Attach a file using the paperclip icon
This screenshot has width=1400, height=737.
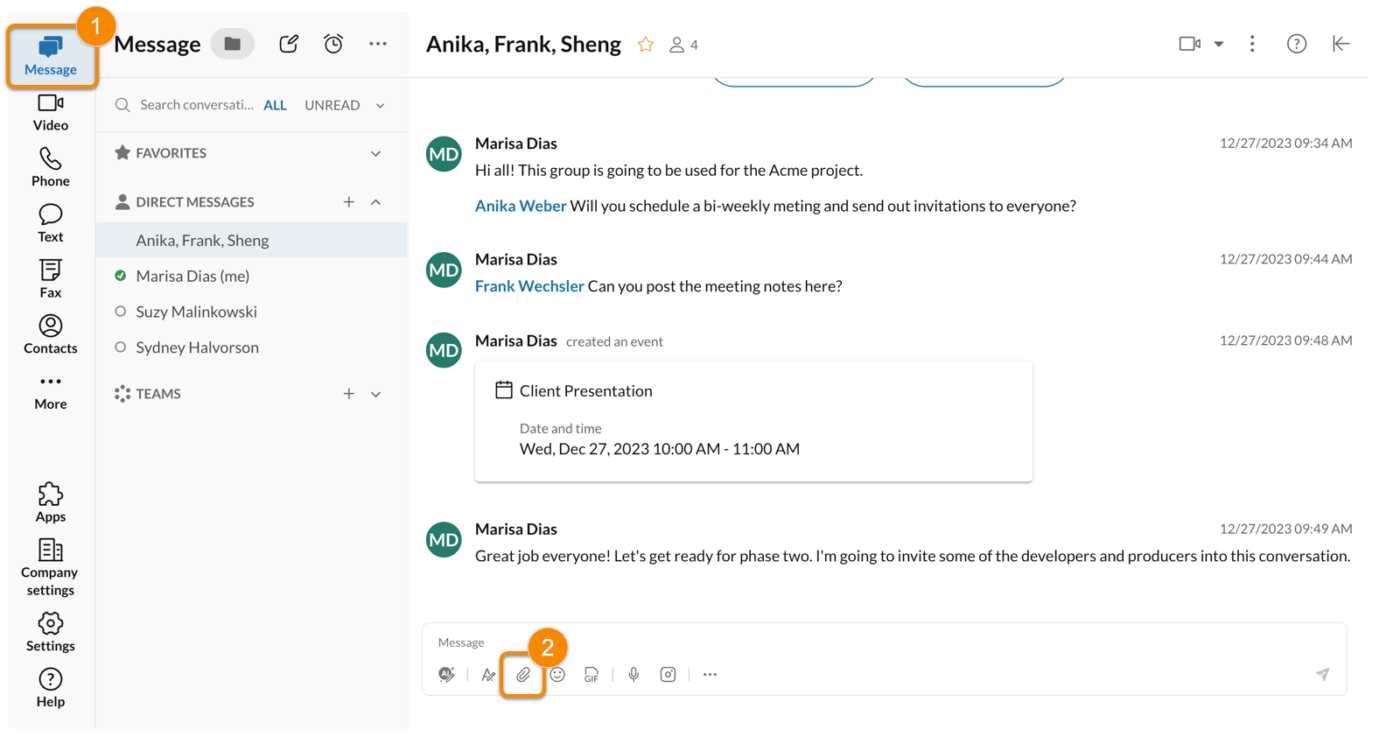click(523, 674)
